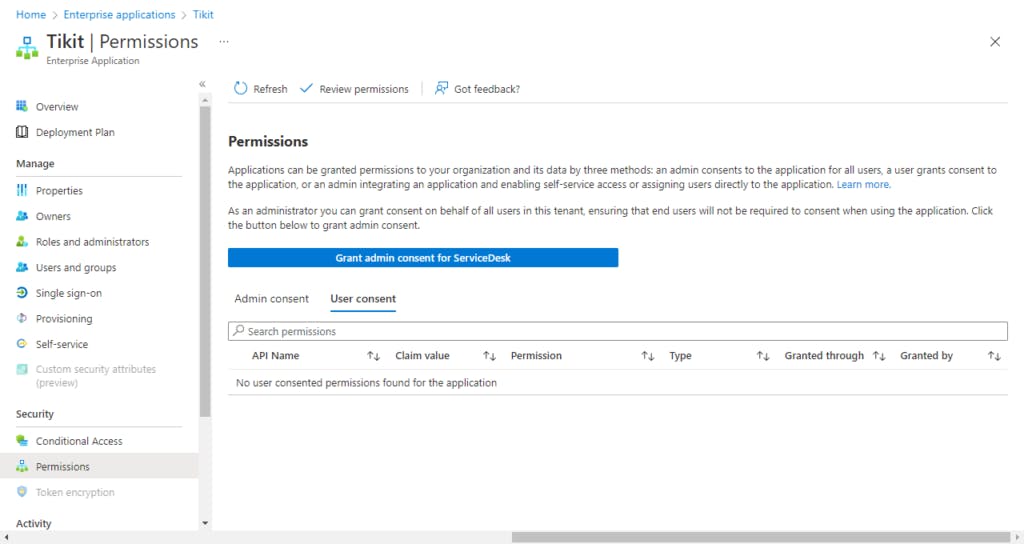Screen dimensions: 1024x544
Task: Click the sidebar vertical scrollbar thumb
Action: [205, 261]
